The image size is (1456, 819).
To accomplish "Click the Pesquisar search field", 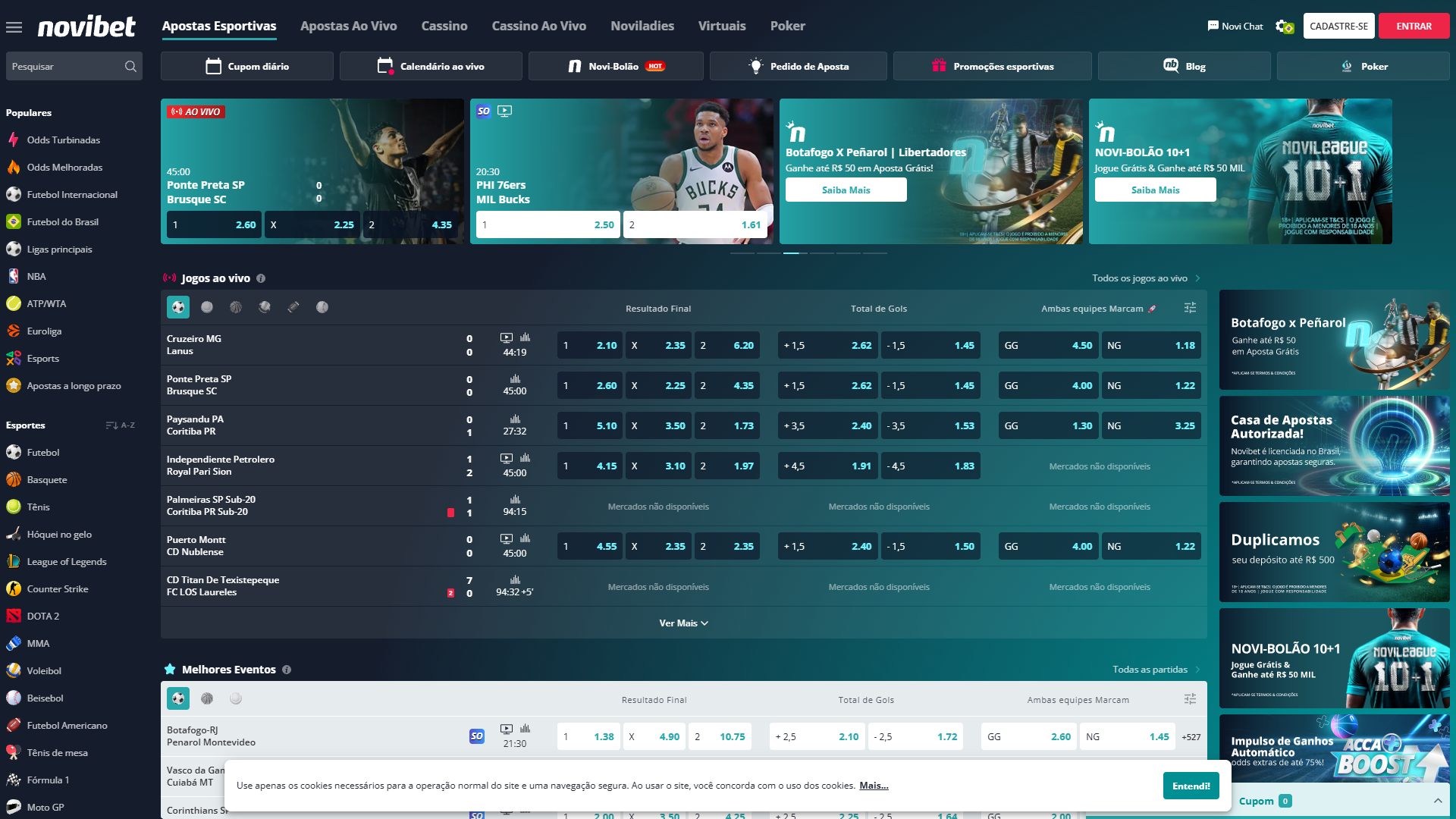I will [x=74, y=67].
